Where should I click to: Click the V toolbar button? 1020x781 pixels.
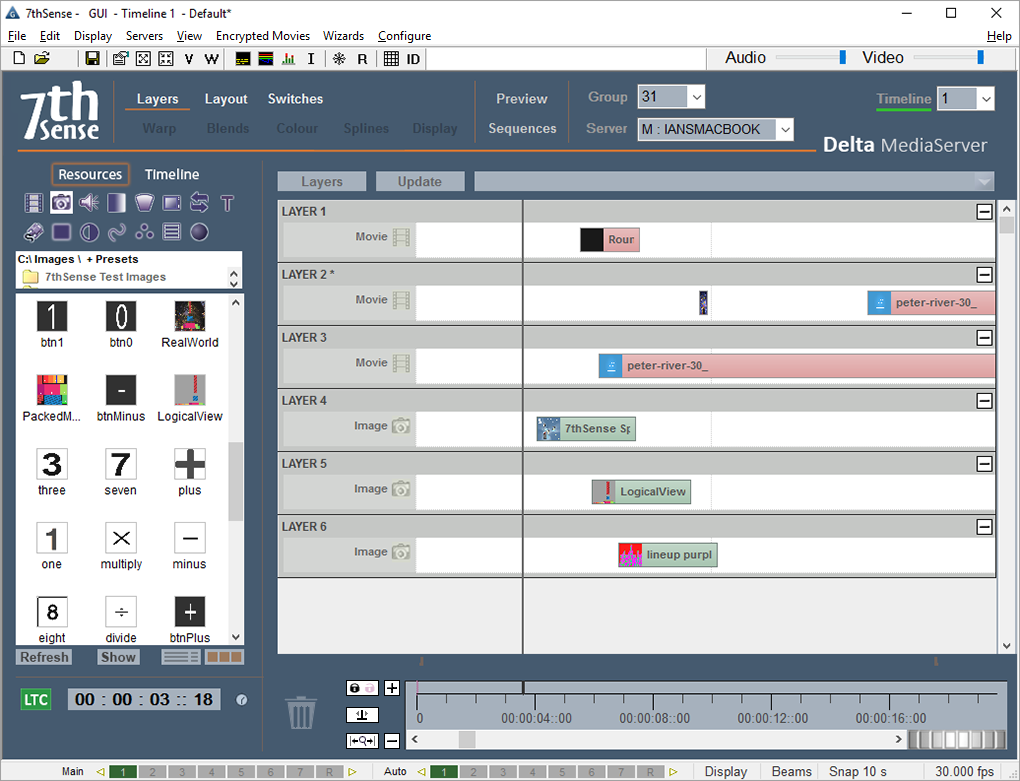pyautogui.click(x=189, y=59)
